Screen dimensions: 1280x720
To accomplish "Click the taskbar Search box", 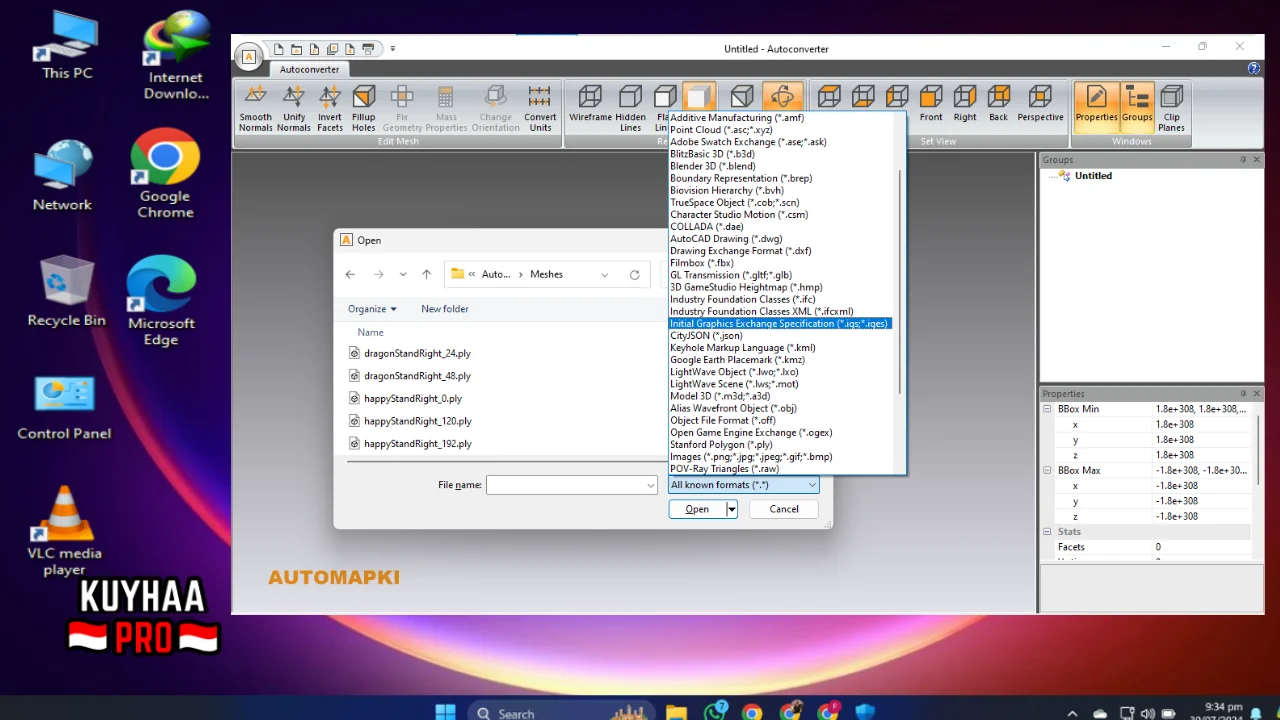I will click(559, 713).
